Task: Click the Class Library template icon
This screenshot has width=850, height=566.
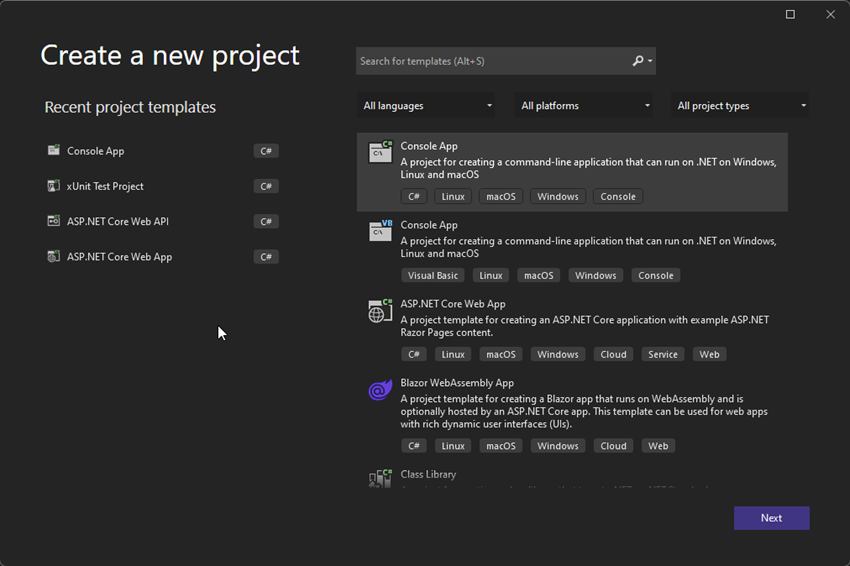Action: 380,478
